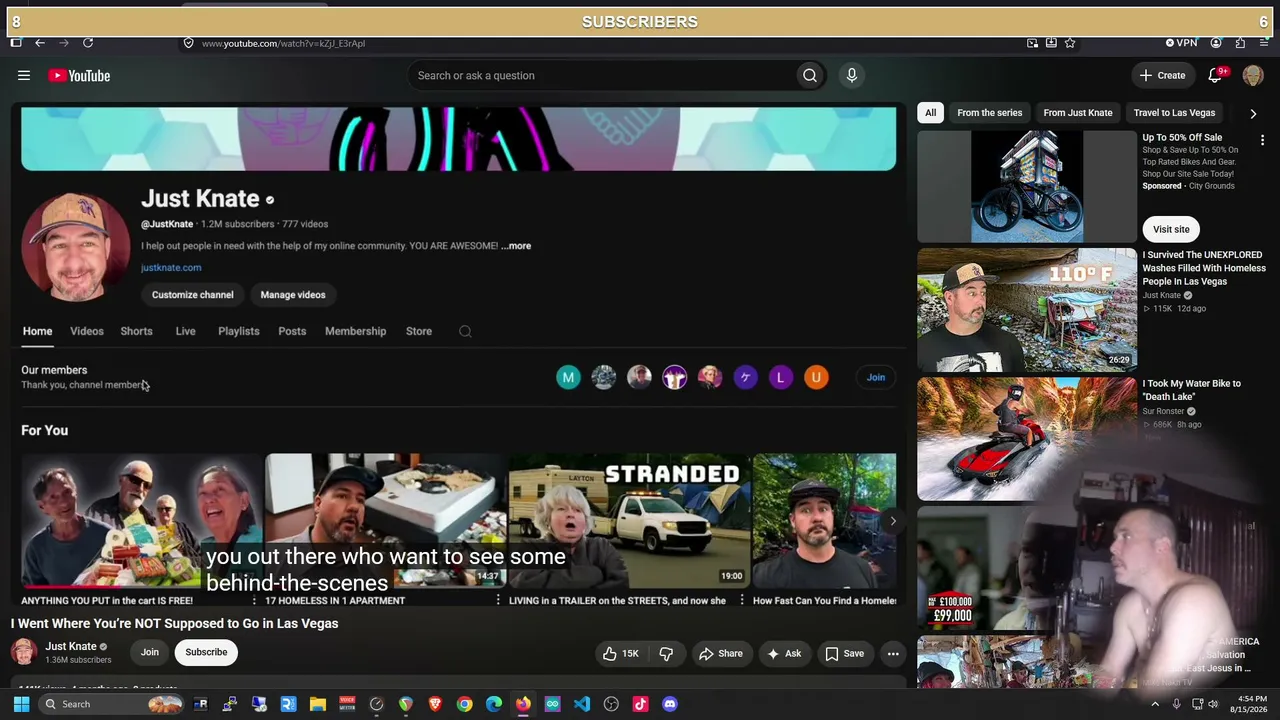The width and height of the screenshot is (1280, 720).
Task: Open the channel Shorts tab
Action: pyautogui.click(x=136, y=332)
